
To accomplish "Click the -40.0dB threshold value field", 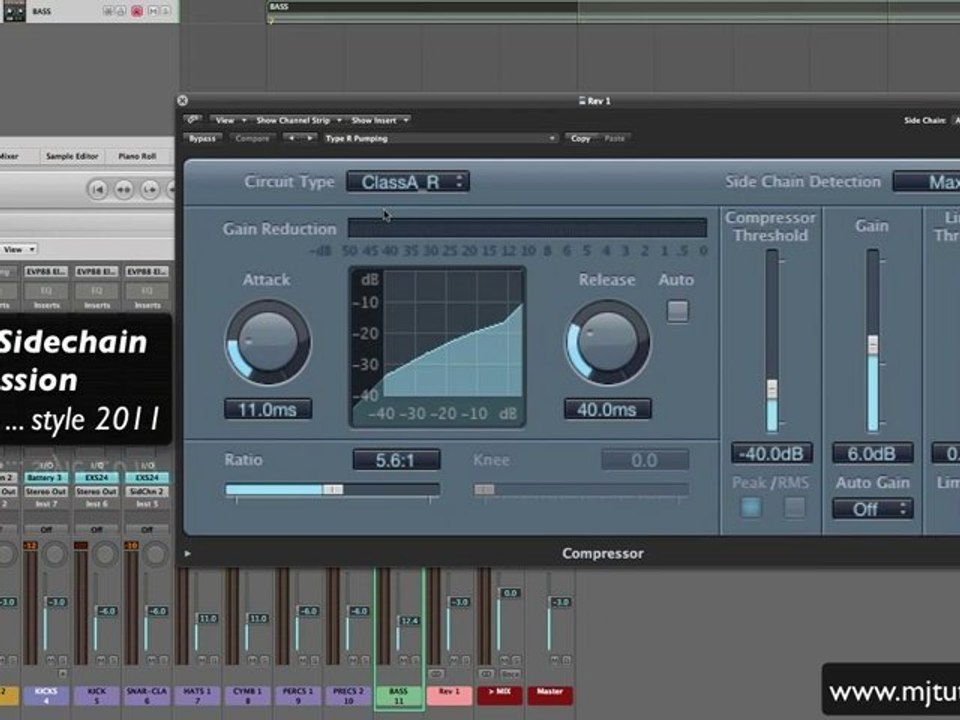I will [771, 454].
